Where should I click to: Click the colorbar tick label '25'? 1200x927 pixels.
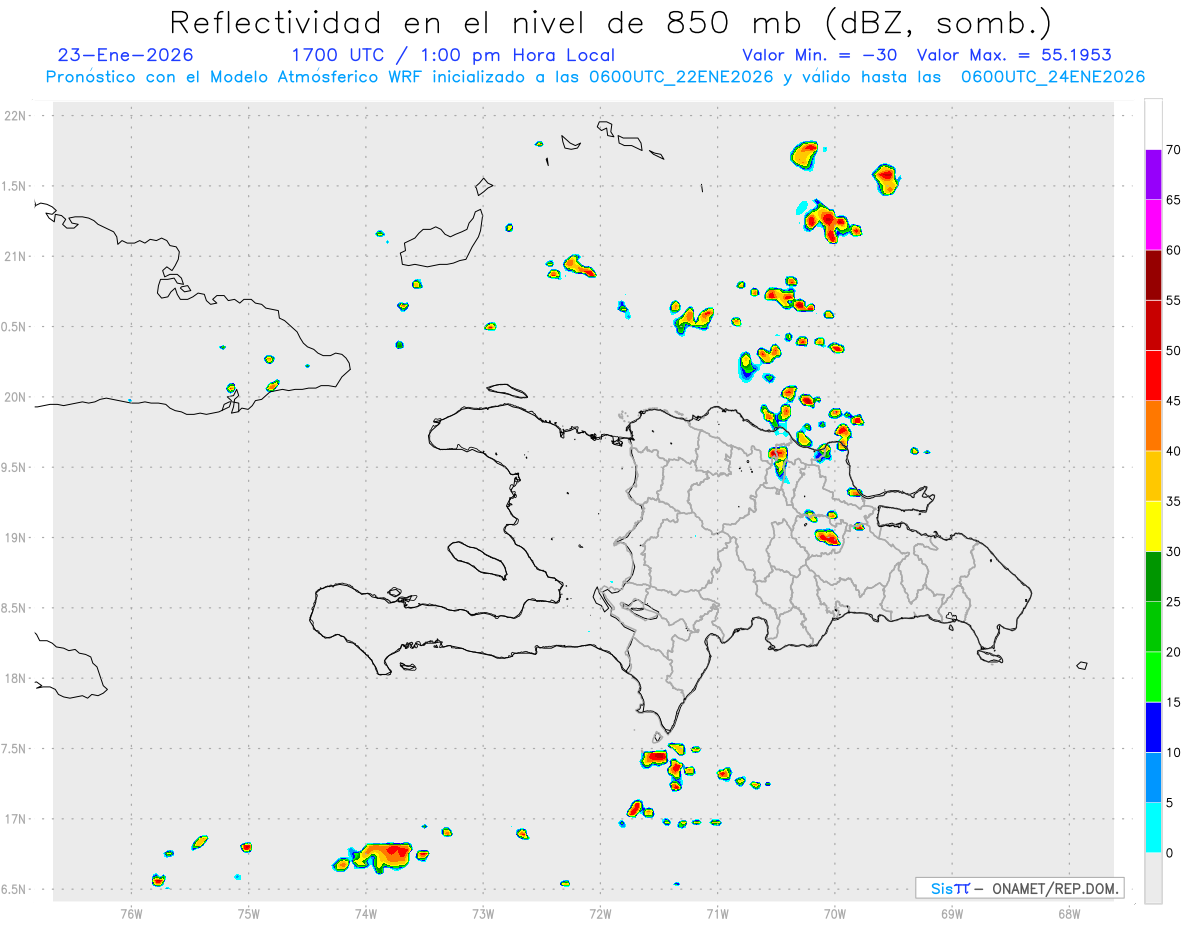[1174, 602]
